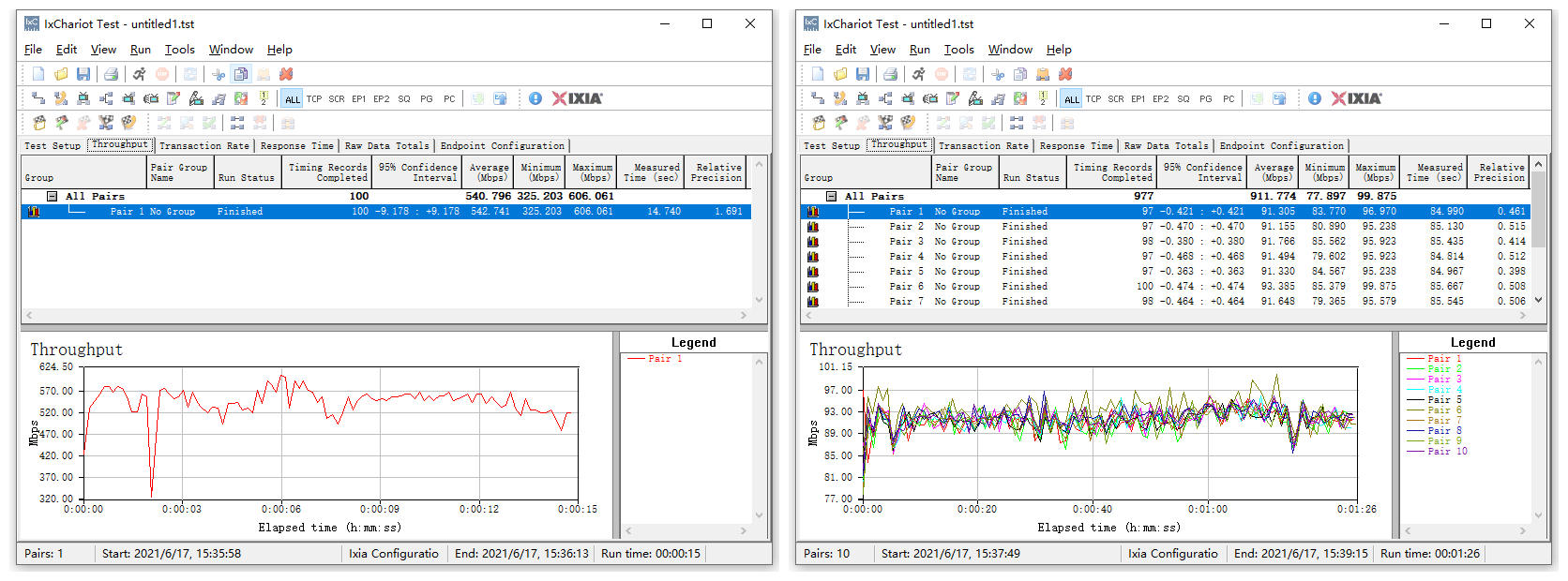
Task: Switch to Raw Data Totals tab, right window
Action: coord(1167,146)
